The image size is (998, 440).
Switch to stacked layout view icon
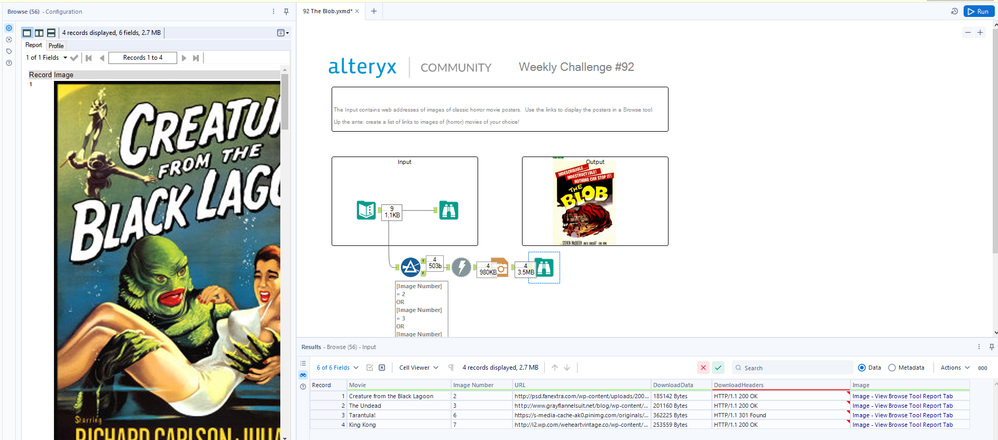coord(51,32)
